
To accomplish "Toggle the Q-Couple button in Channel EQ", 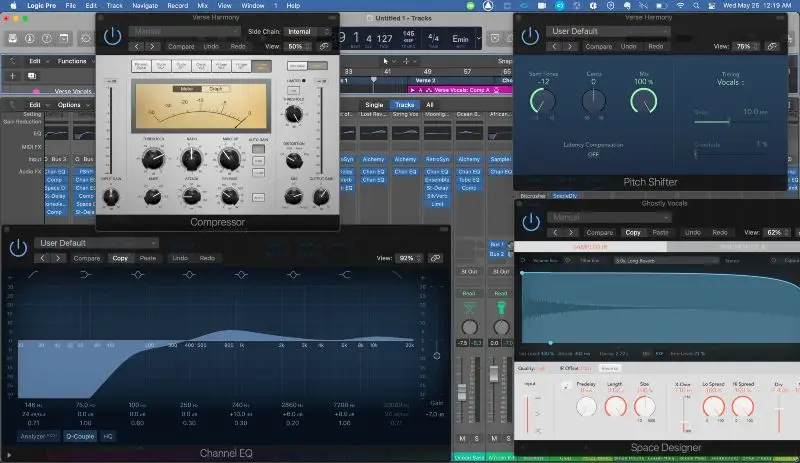I will coord(79,436).
